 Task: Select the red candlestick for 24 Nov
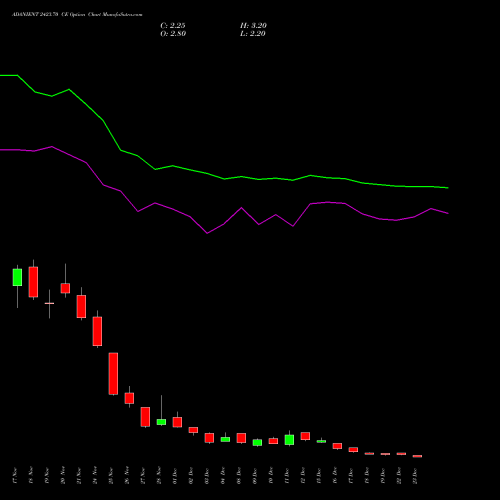pos(97,331)
